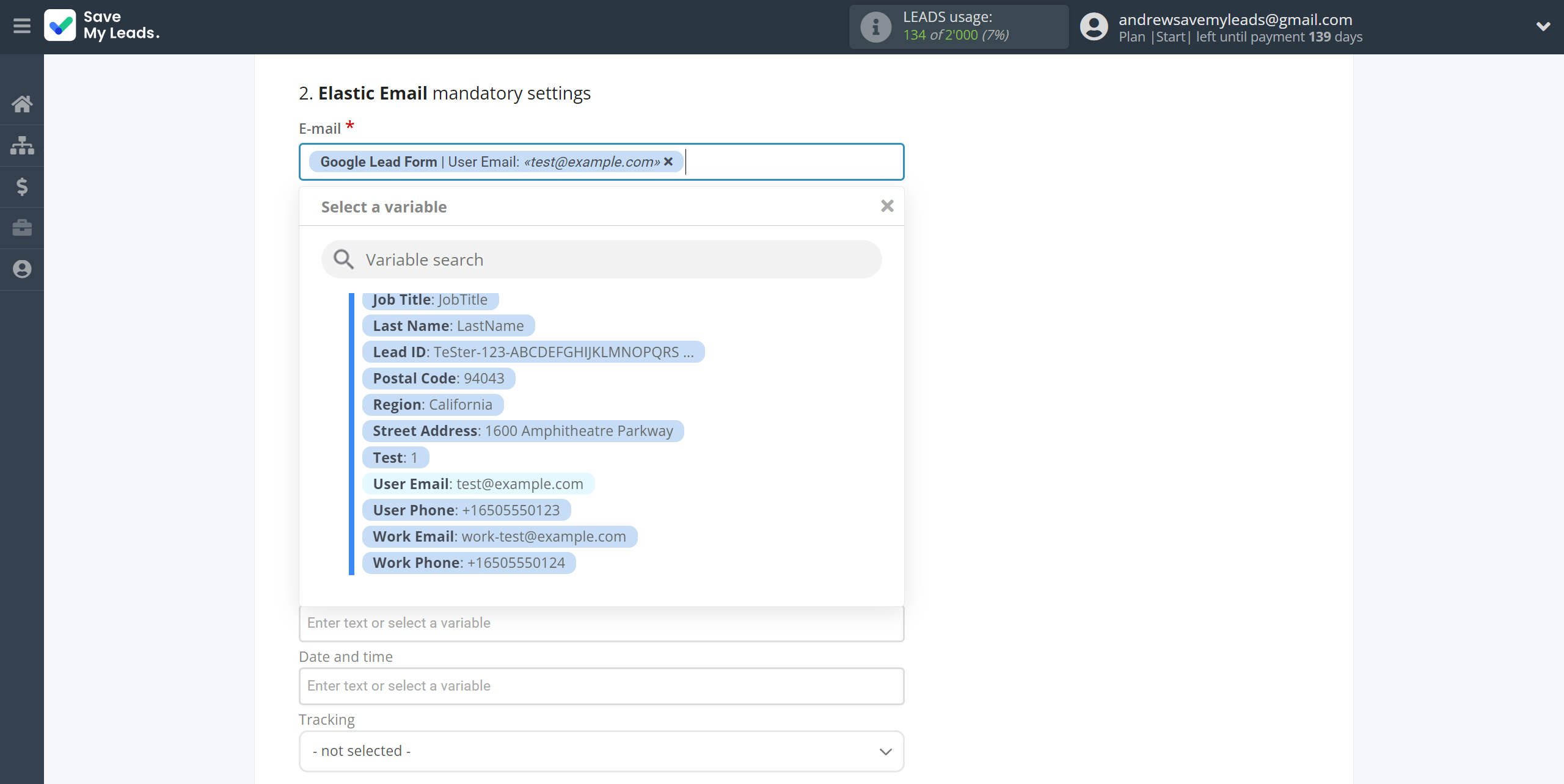Click the Date and time input field
Viewport: 1564px width, 784px height.
(601, 686)
